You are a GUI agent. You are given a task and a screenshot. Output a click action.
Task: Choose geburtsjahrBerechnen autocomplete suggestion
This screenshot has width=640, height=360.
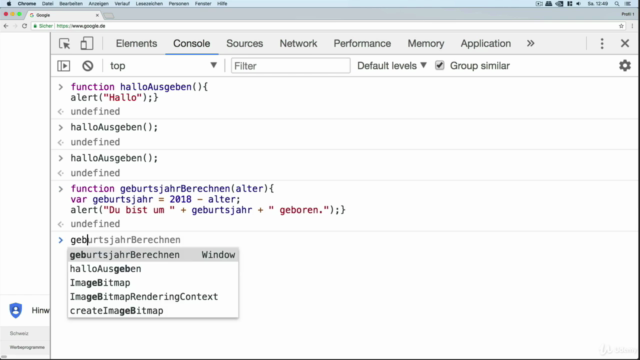coord(153,255)
